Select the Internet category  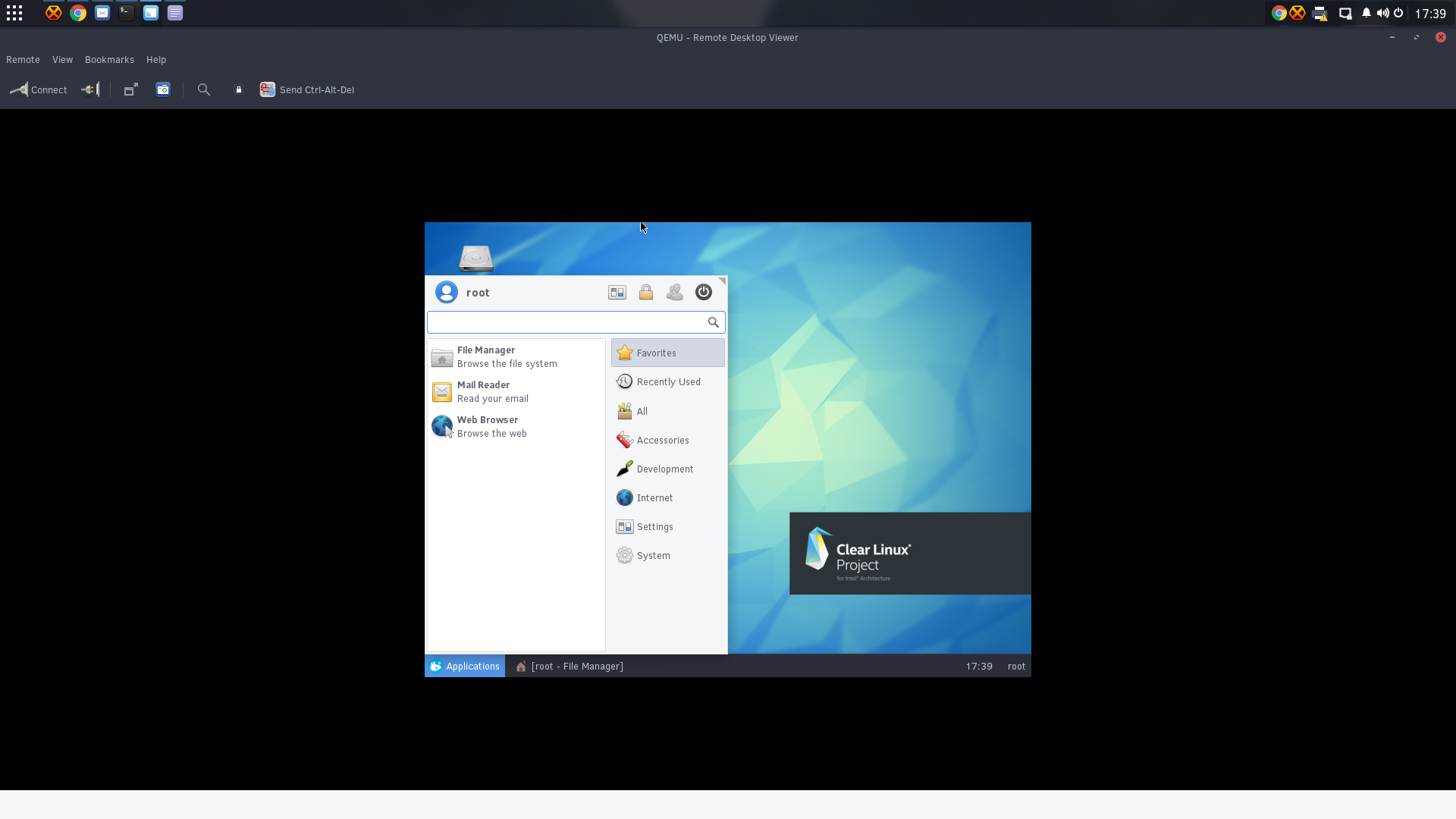coord(668,497)
